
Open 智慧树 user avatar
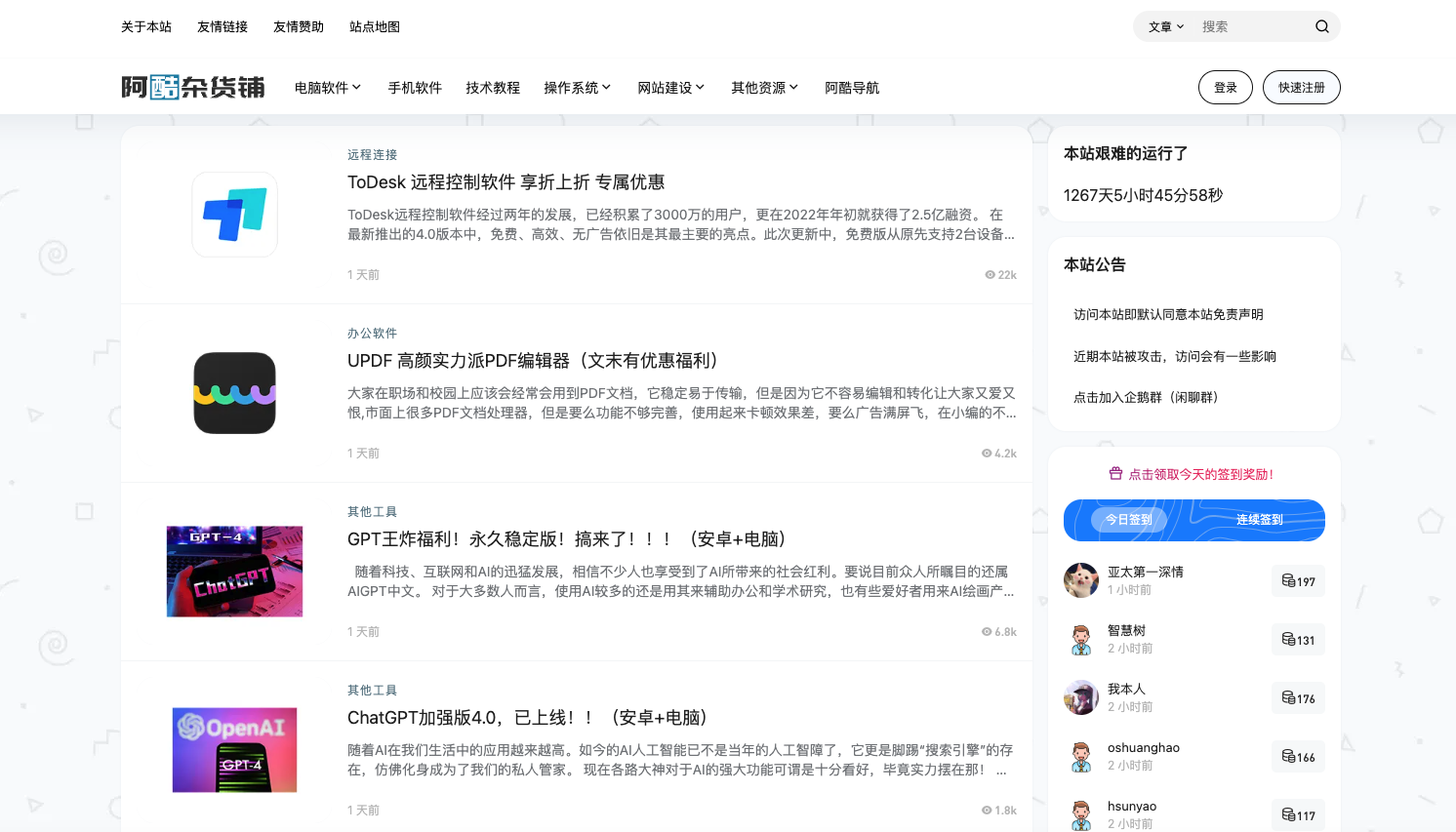pos(1081,639)
